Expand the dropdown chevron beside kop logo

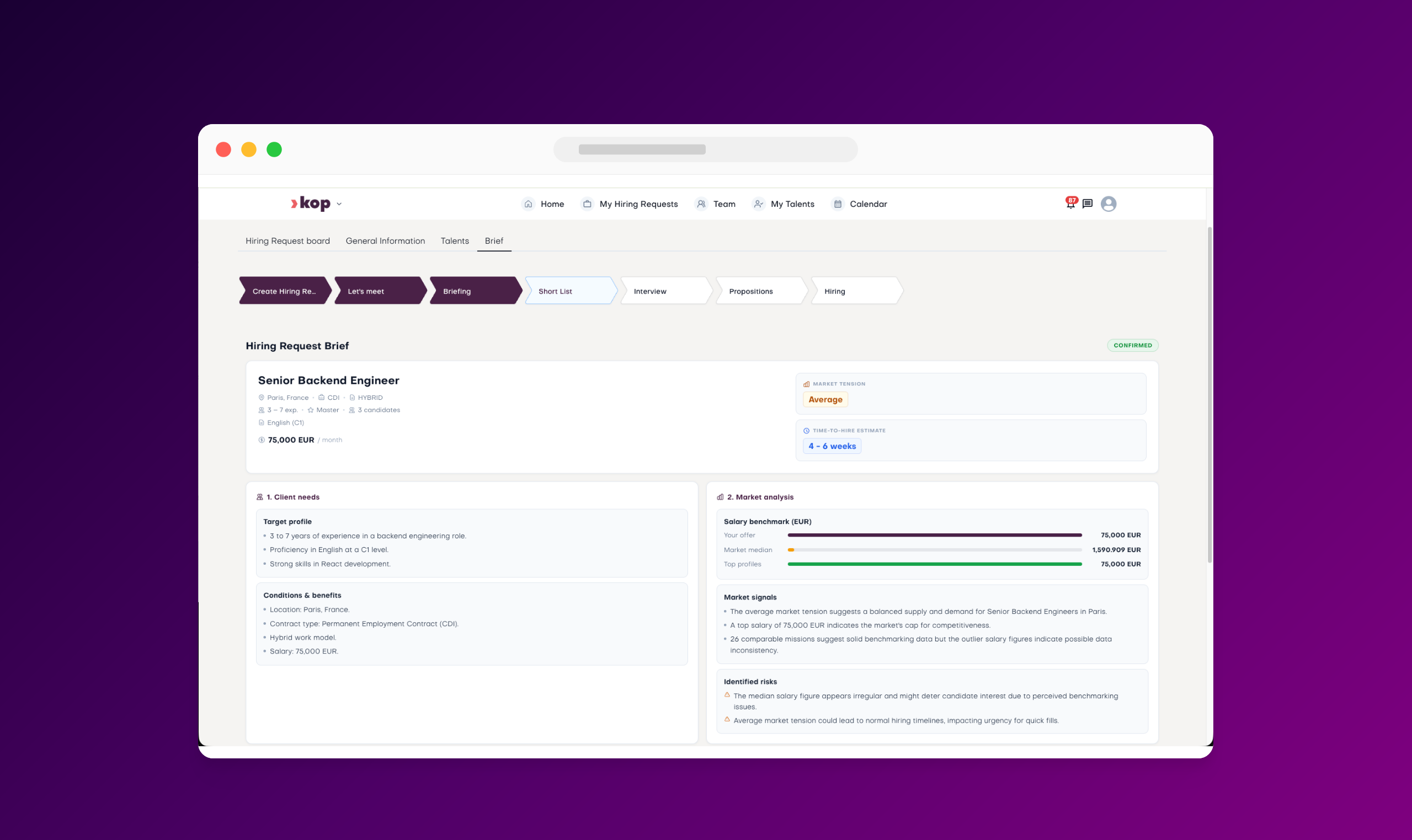339,204
